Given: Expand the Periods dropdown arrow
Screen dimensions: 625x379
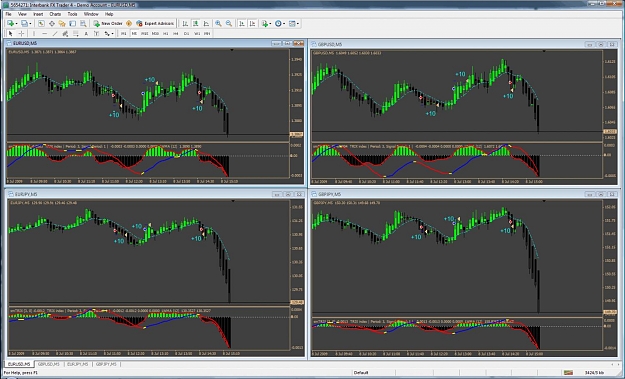Looking at the screenshot, I should [284, 24].
